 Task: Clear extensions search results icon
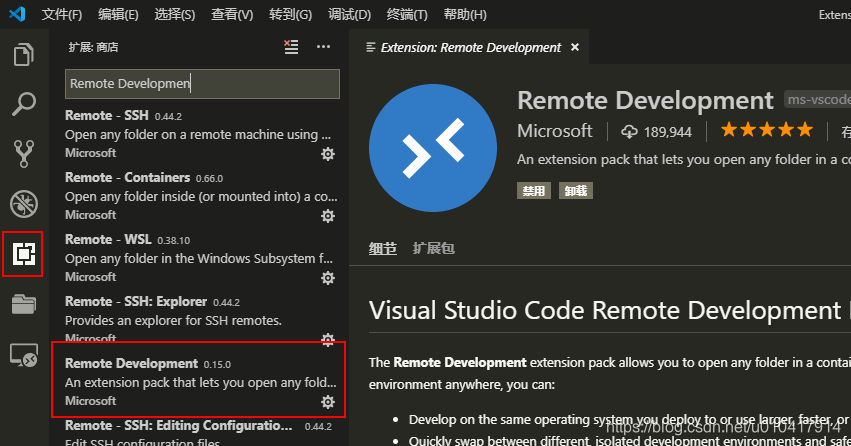[291, 47]
